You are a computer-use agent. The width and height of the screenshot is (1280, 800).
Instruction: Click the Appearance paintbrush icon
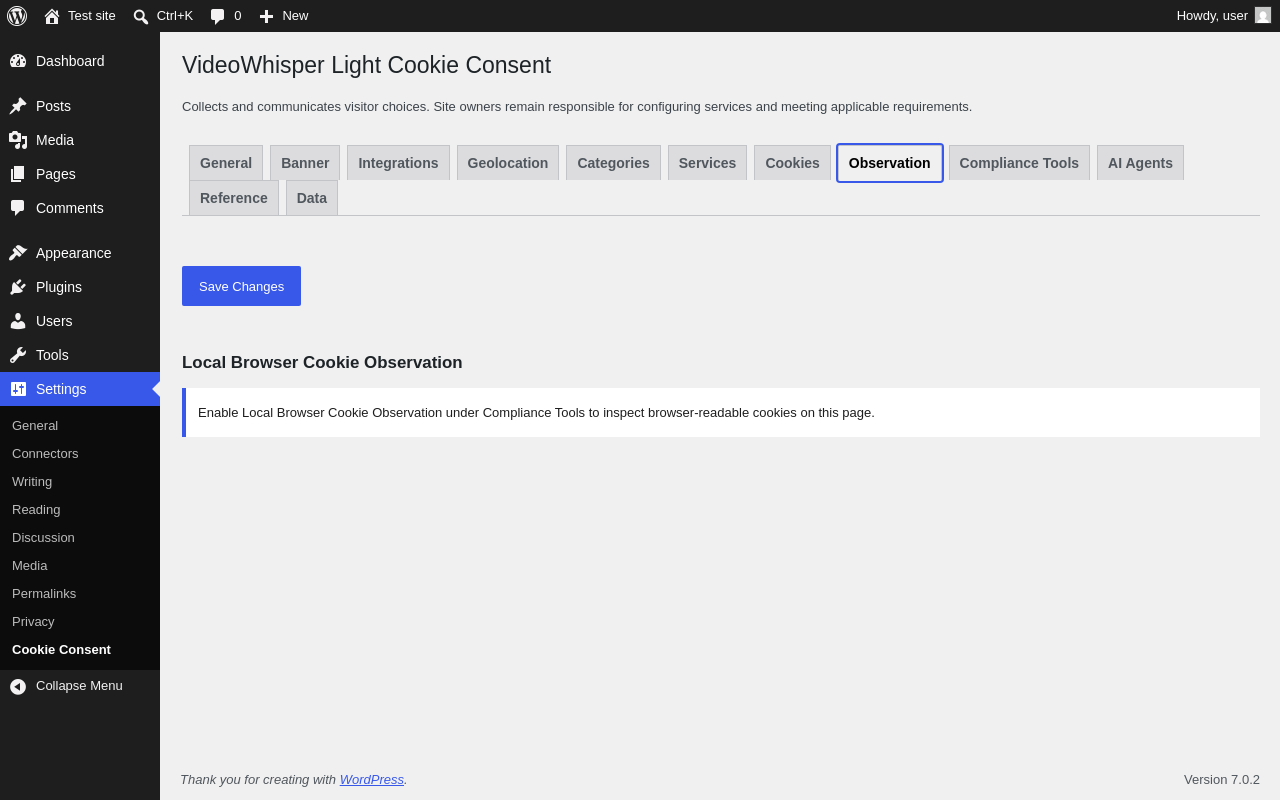[x=18, y=253]
